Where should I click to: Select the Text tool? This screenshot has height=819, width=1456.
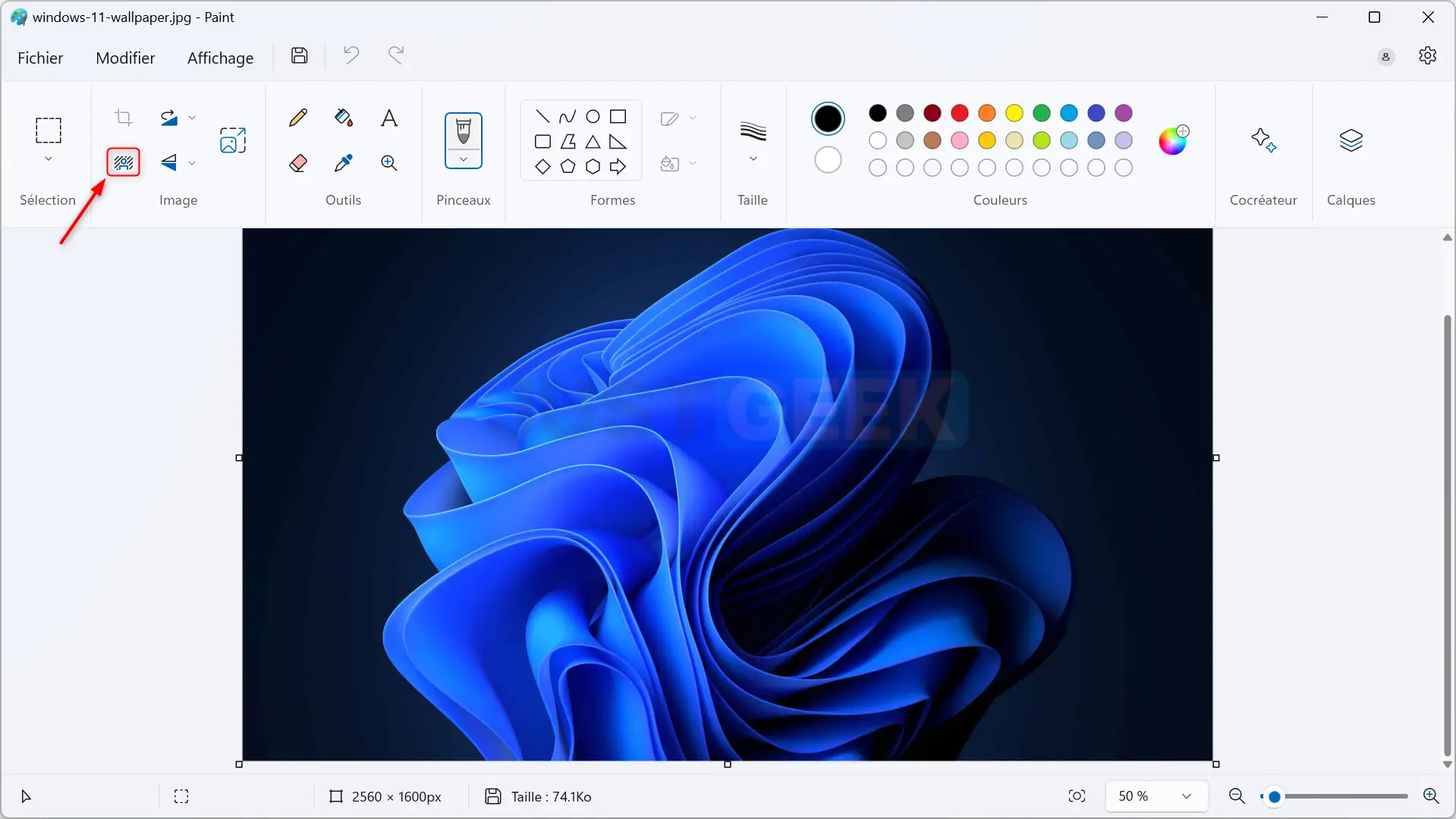(x=389, y=118)
